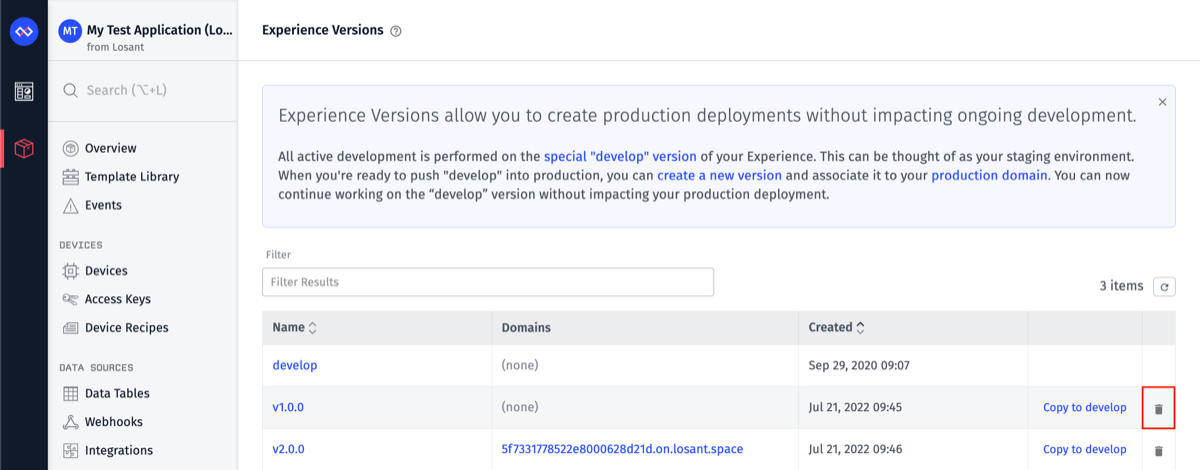1200x470 pixels.
Task: Copy v2.0.0 to develop
Action: click(x=1085, y=450)
